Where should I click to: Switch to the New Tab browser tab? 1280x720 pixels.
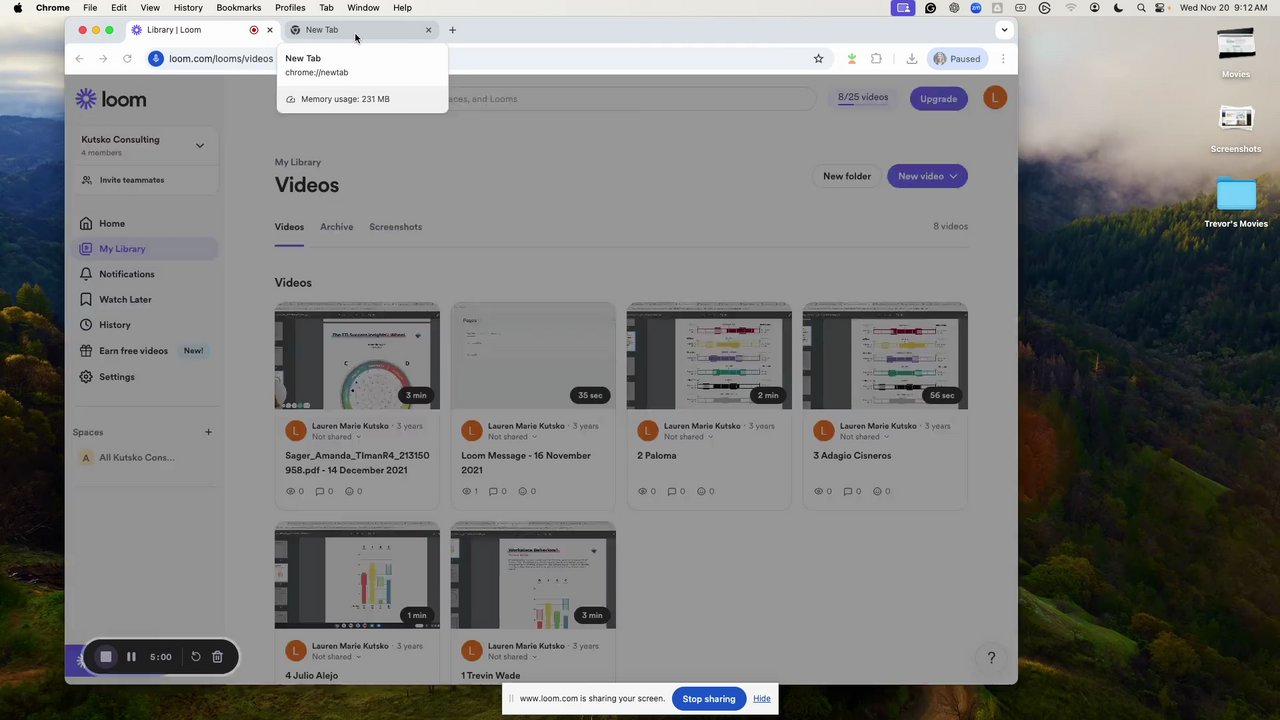click(362, 30)
